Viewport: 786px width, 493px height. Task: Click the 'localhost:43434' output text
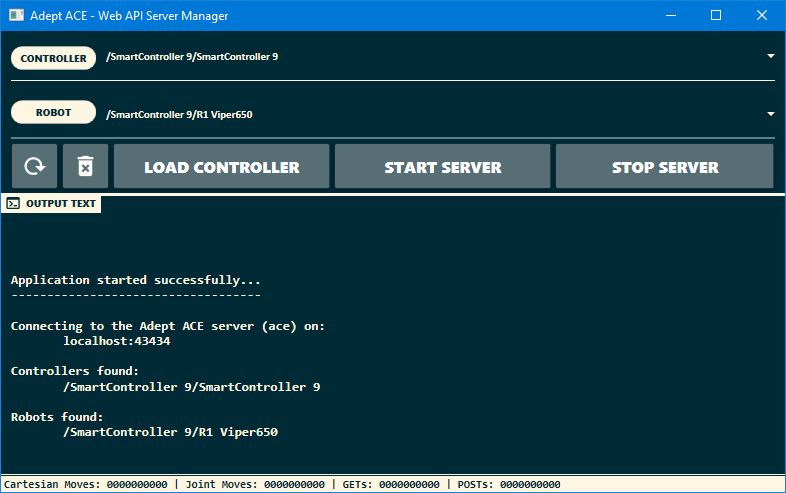pyautogui.click(x=117, y=341)
